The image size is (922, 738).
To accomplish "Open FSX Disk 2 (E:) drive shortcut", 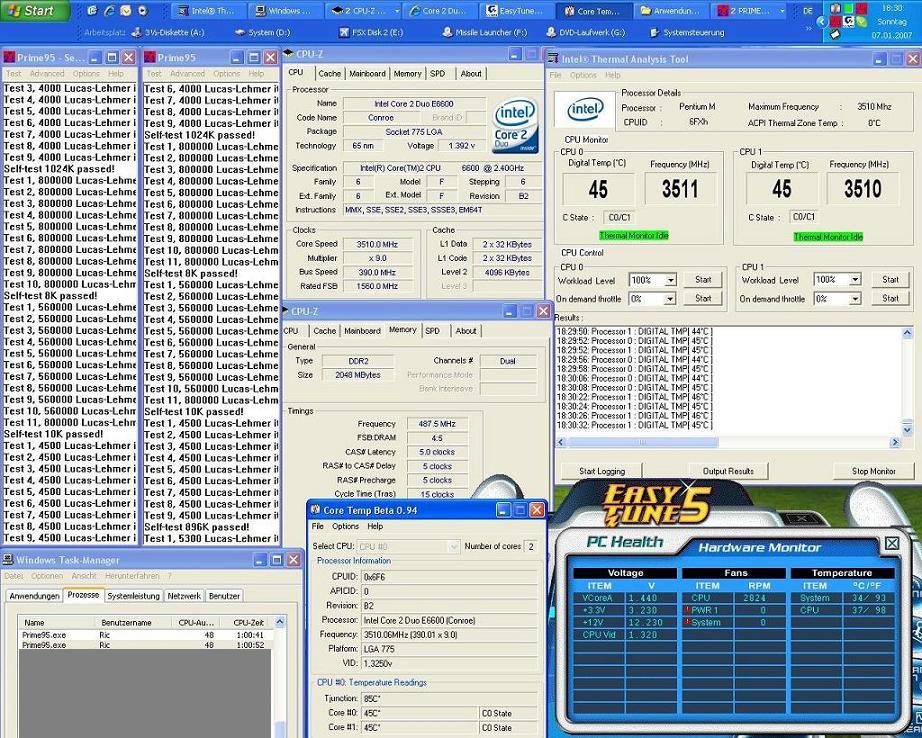I will [371, 32].
